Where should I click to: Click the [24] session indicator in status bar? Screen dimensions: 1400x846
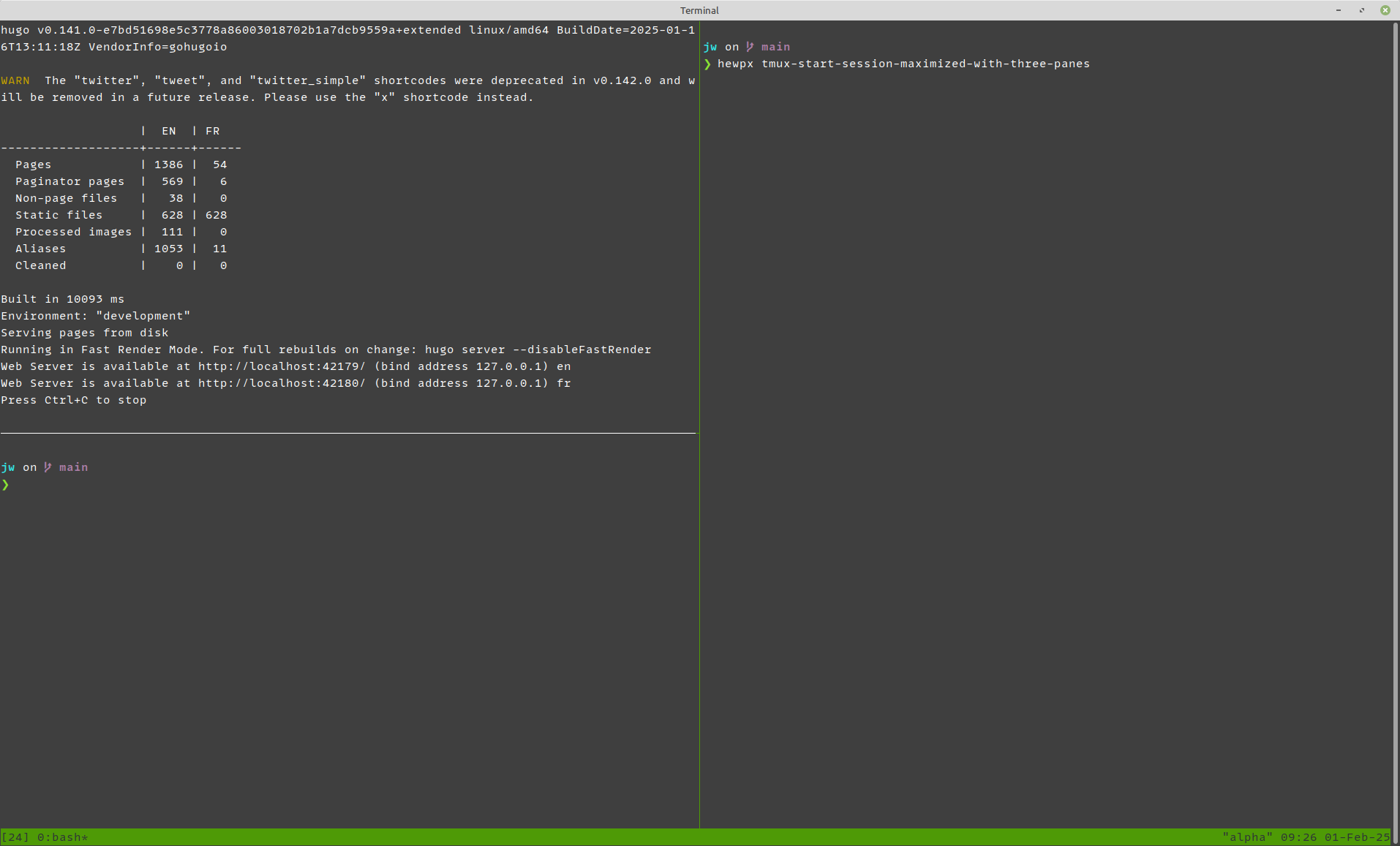tap(15, 837)
